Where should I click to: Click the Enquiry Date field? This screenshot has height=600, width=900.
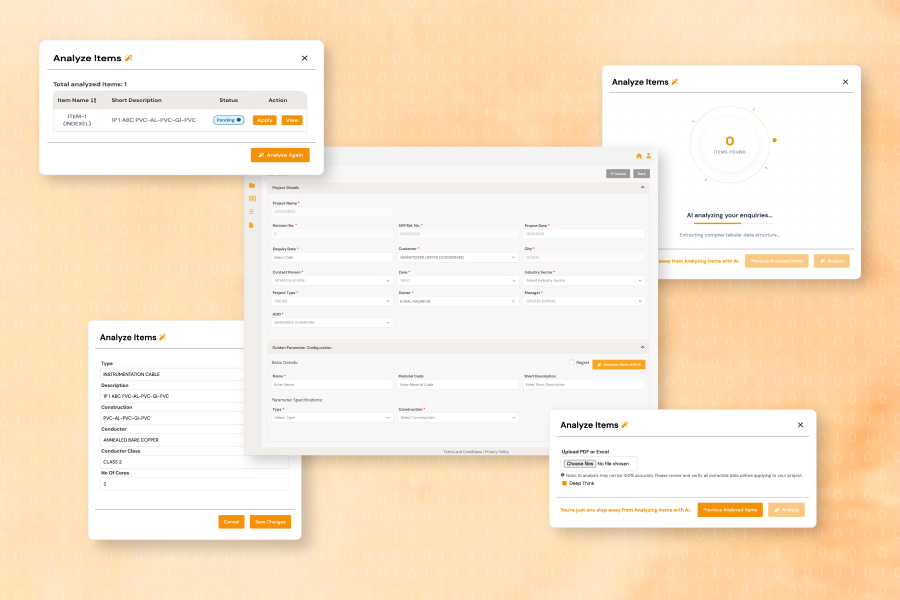332,257
